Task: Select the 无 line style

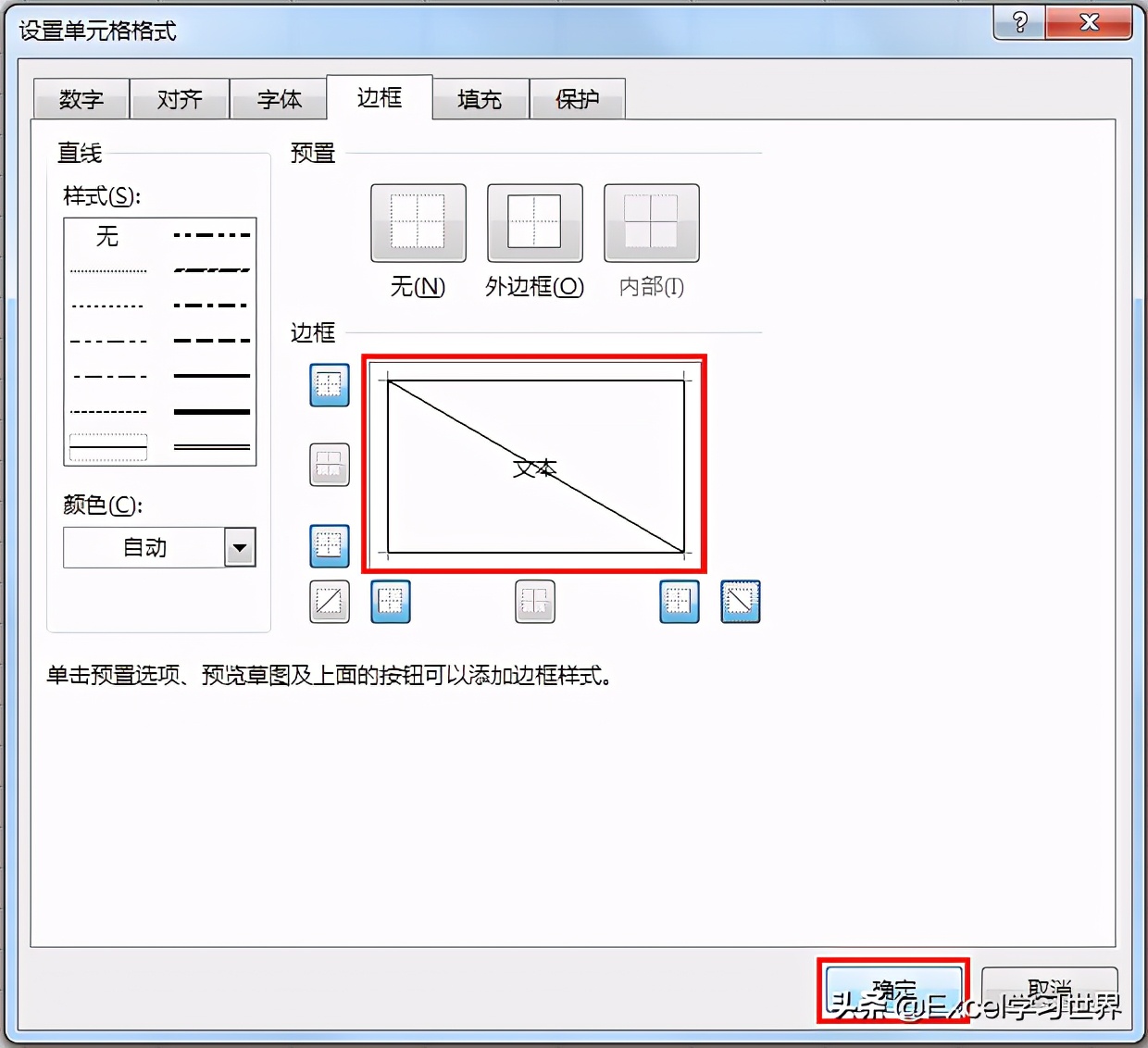Action: [108, 236]
